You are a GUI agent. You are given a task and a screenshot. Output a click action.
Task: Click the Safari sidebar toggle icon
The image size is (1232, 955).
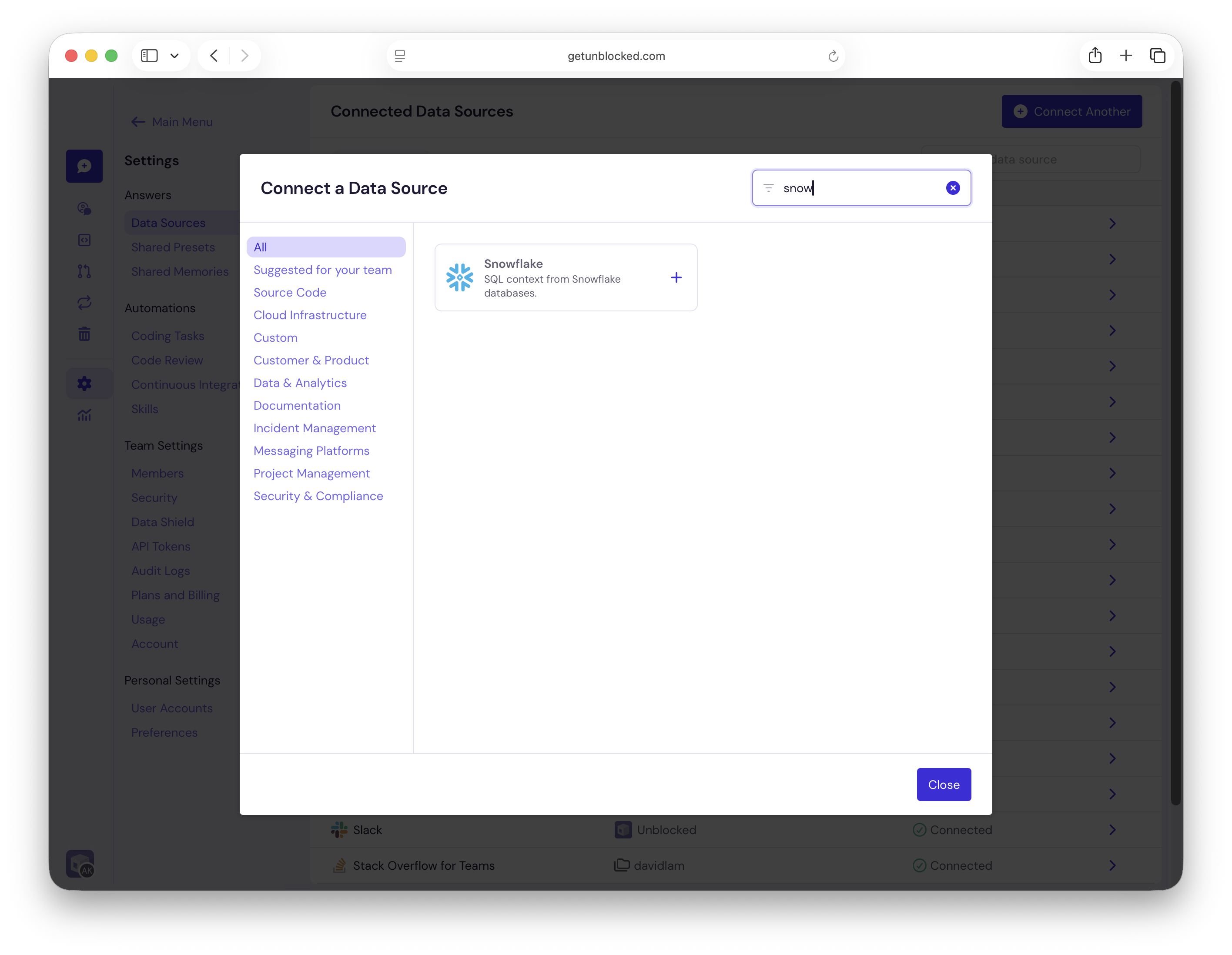(149, 55)
